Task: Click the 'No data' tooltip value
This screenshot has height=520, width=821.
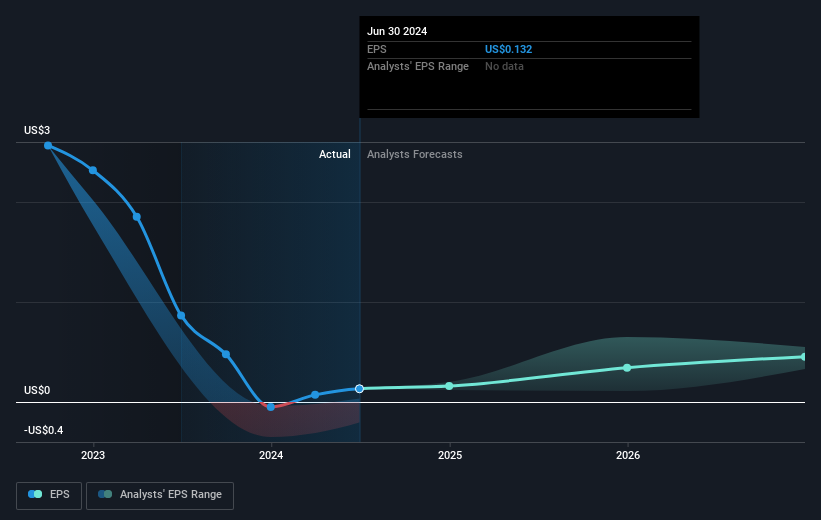Action: pyautogui.click(x=504, y=66)
